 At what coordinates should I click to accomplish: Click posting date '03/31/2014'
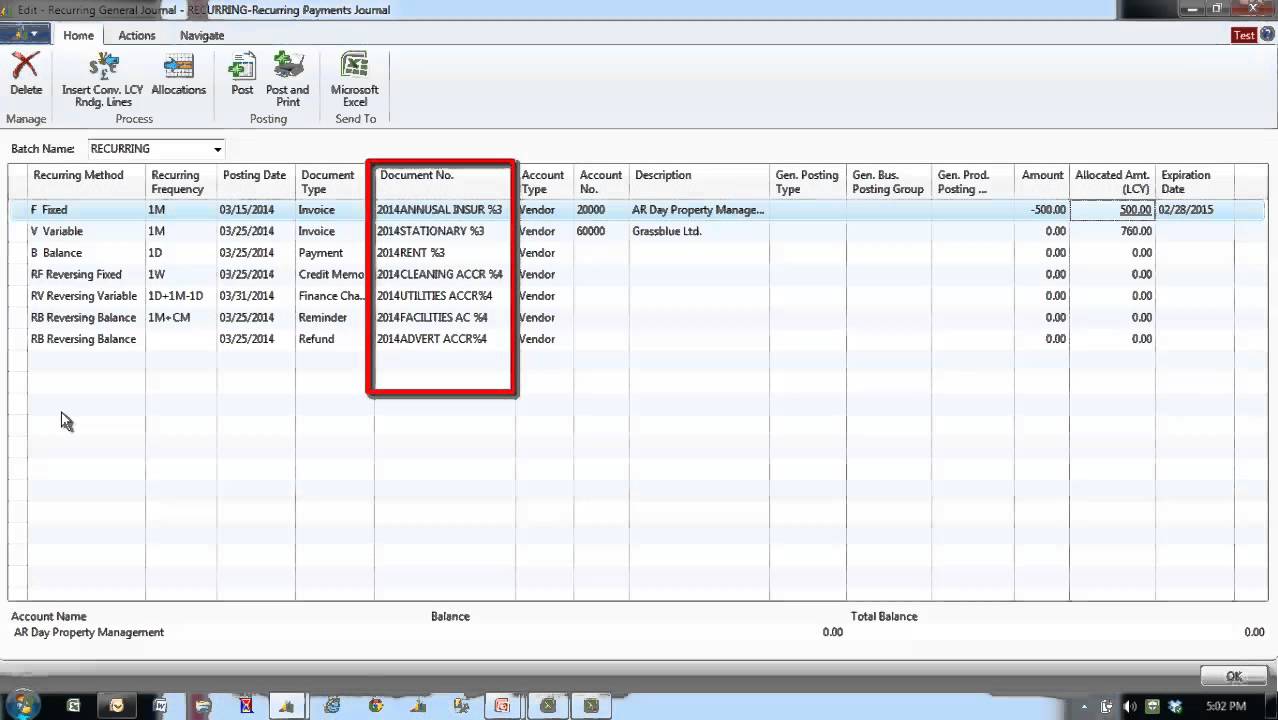click(256, 296)
